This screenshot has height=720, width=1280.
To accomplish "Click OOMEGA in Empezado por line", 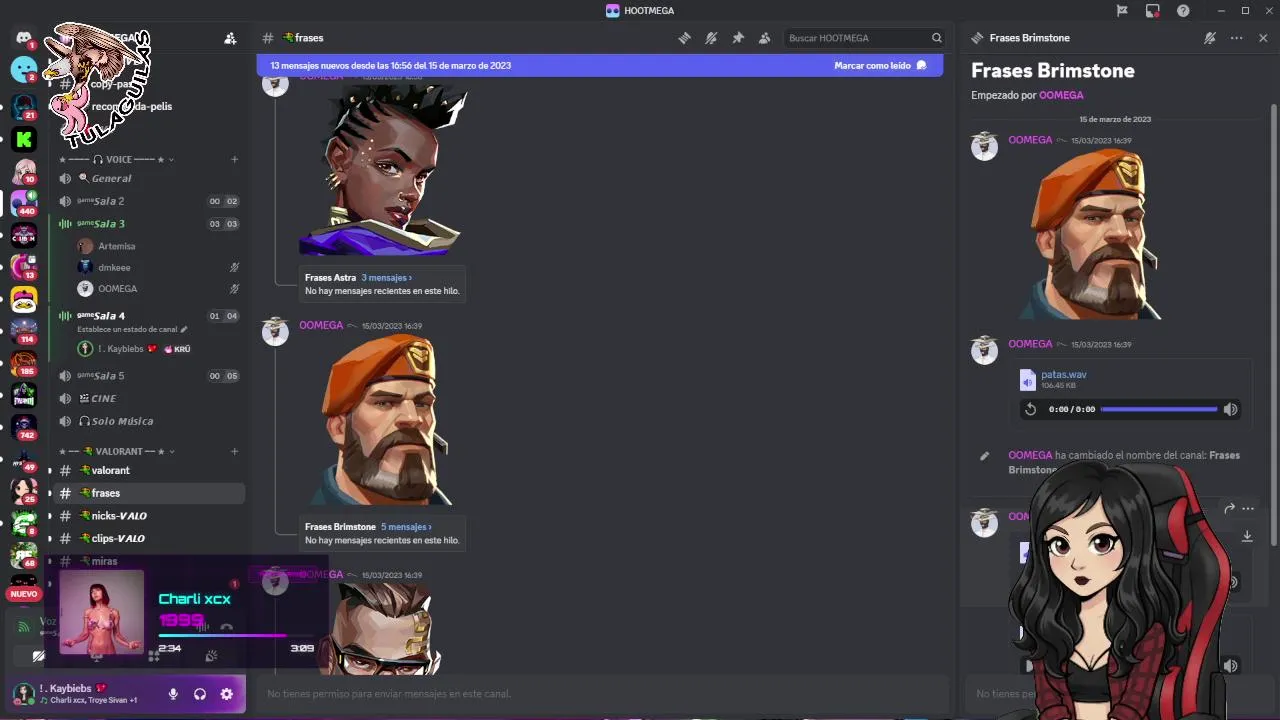I will click(1061, 95).
